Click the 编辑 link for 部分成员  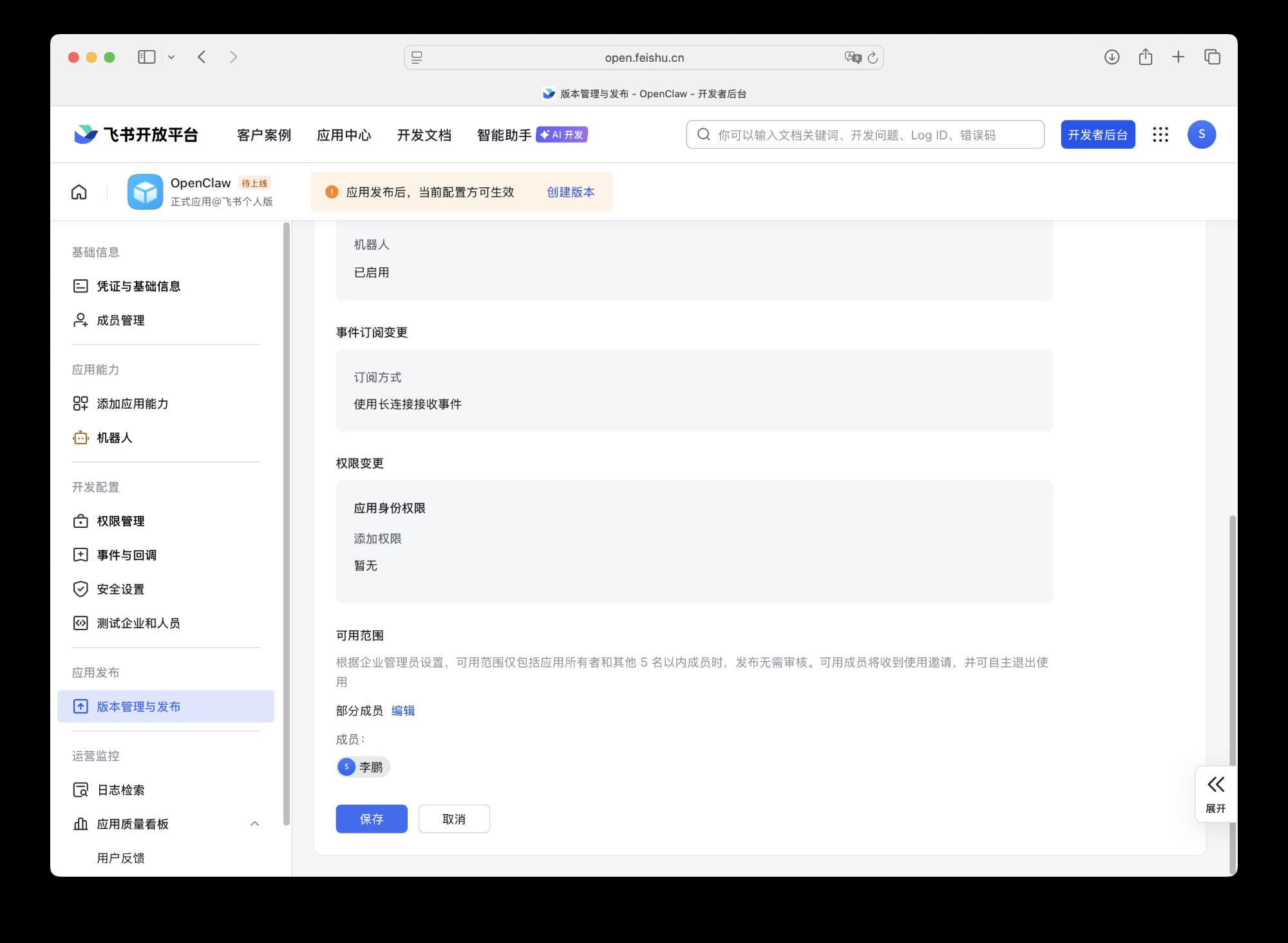[x=402, y=711]
